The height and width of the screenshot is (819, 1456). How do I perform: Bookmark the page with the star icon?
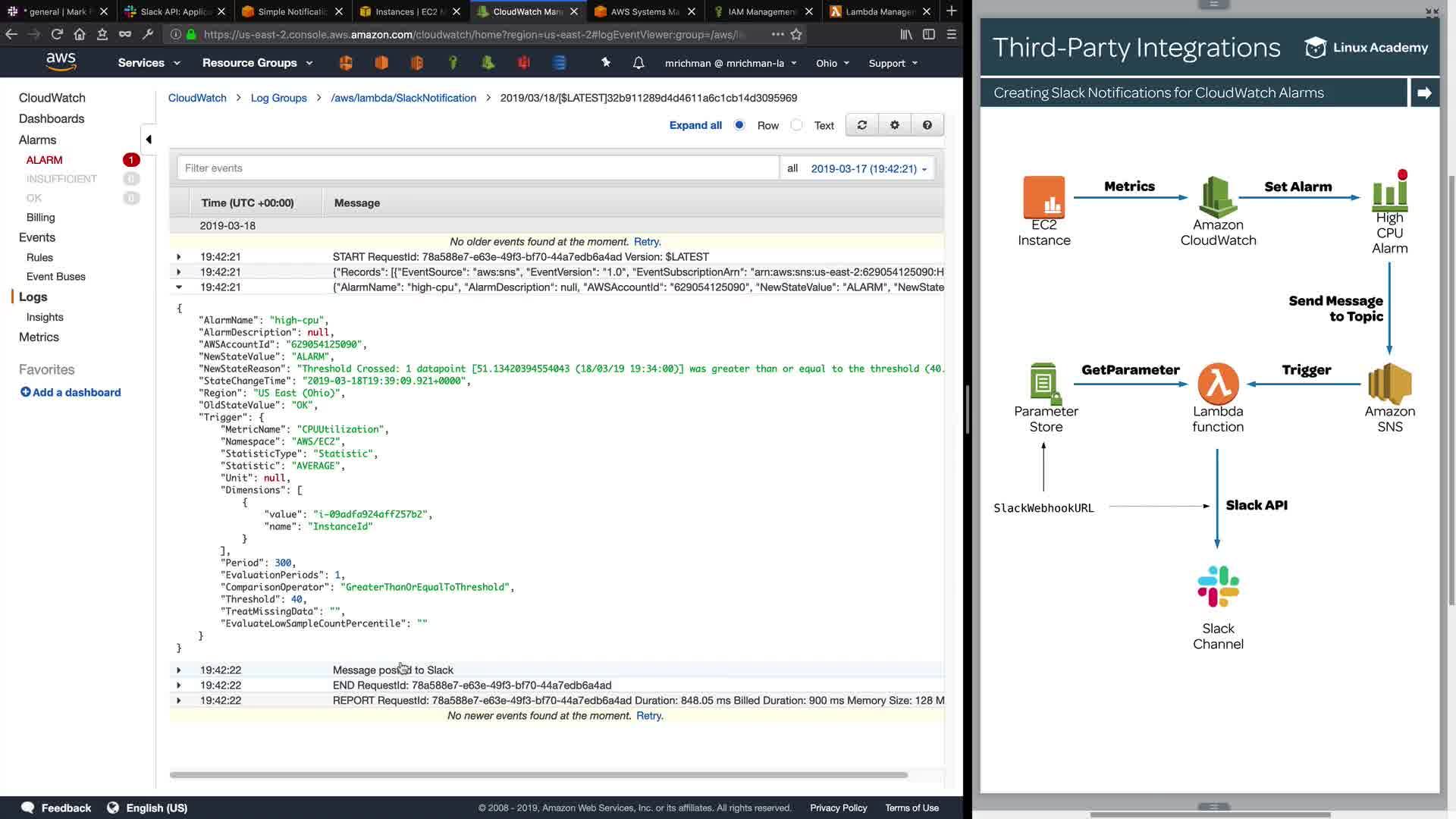pyautogui.click(x=796, y=34)
